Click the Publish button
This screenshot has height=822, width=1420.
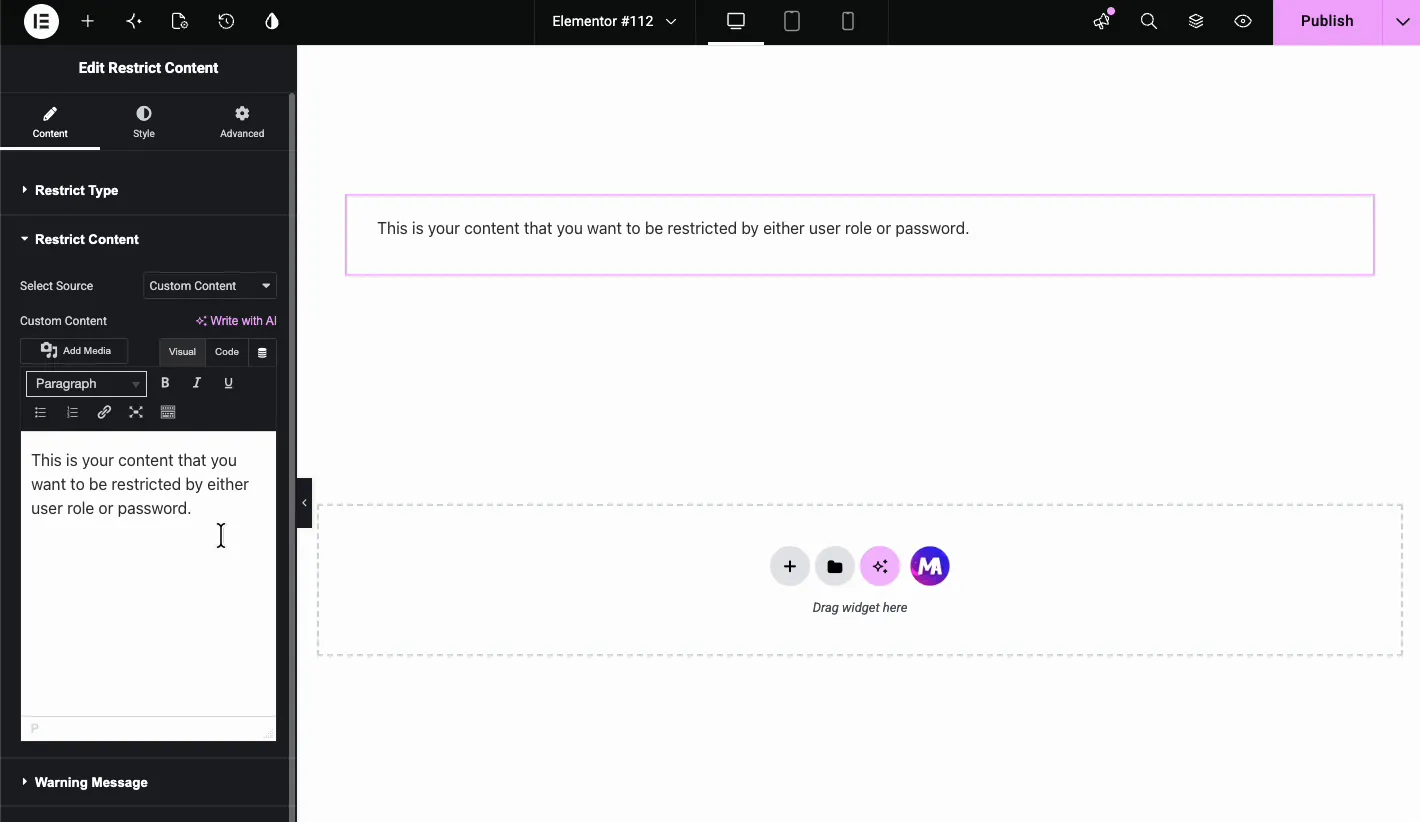1327,21
